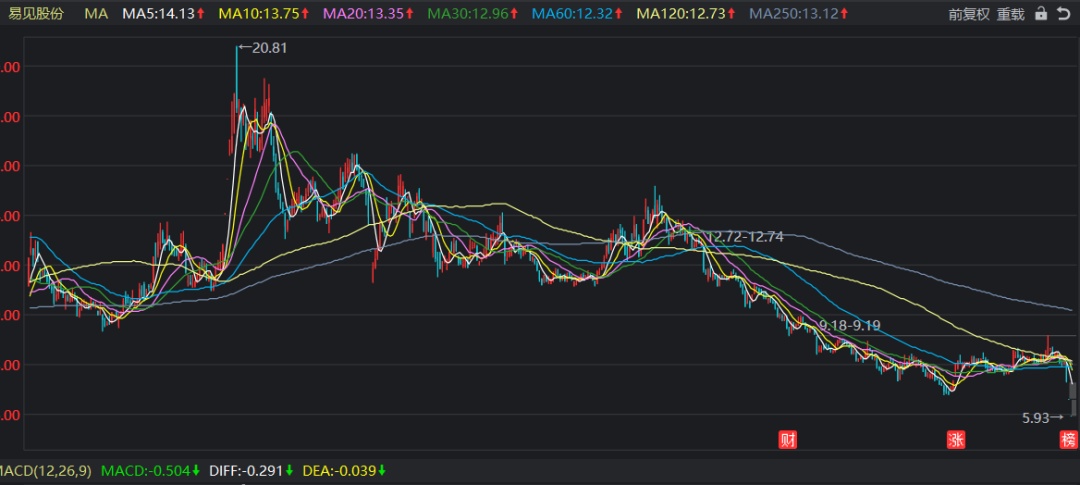
Task: Click the red up arrow beside MA5
Action: [x=201, y=14]
